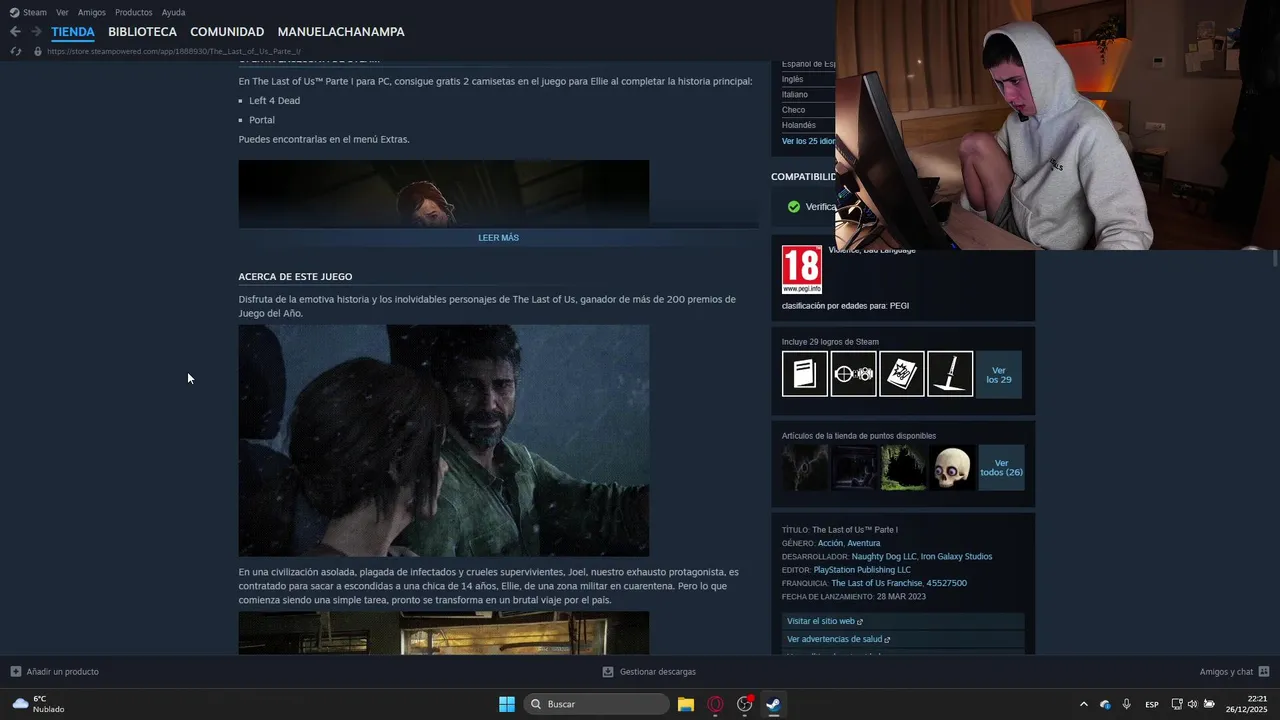Open the skull points shop item
Viewport: 1280px width, 720px height.
(950, 467)
